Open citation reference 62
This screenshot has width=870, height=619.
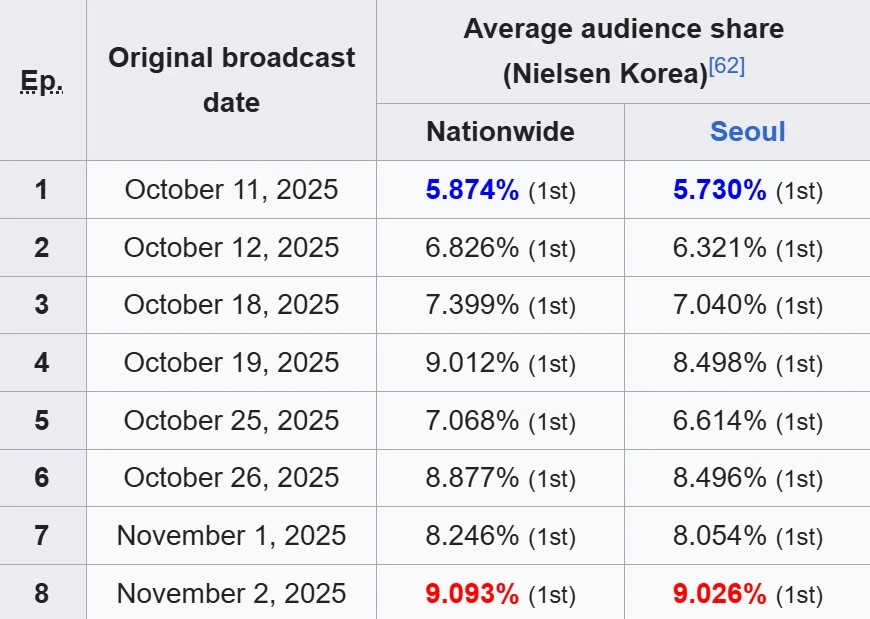(x=727, y=68)
